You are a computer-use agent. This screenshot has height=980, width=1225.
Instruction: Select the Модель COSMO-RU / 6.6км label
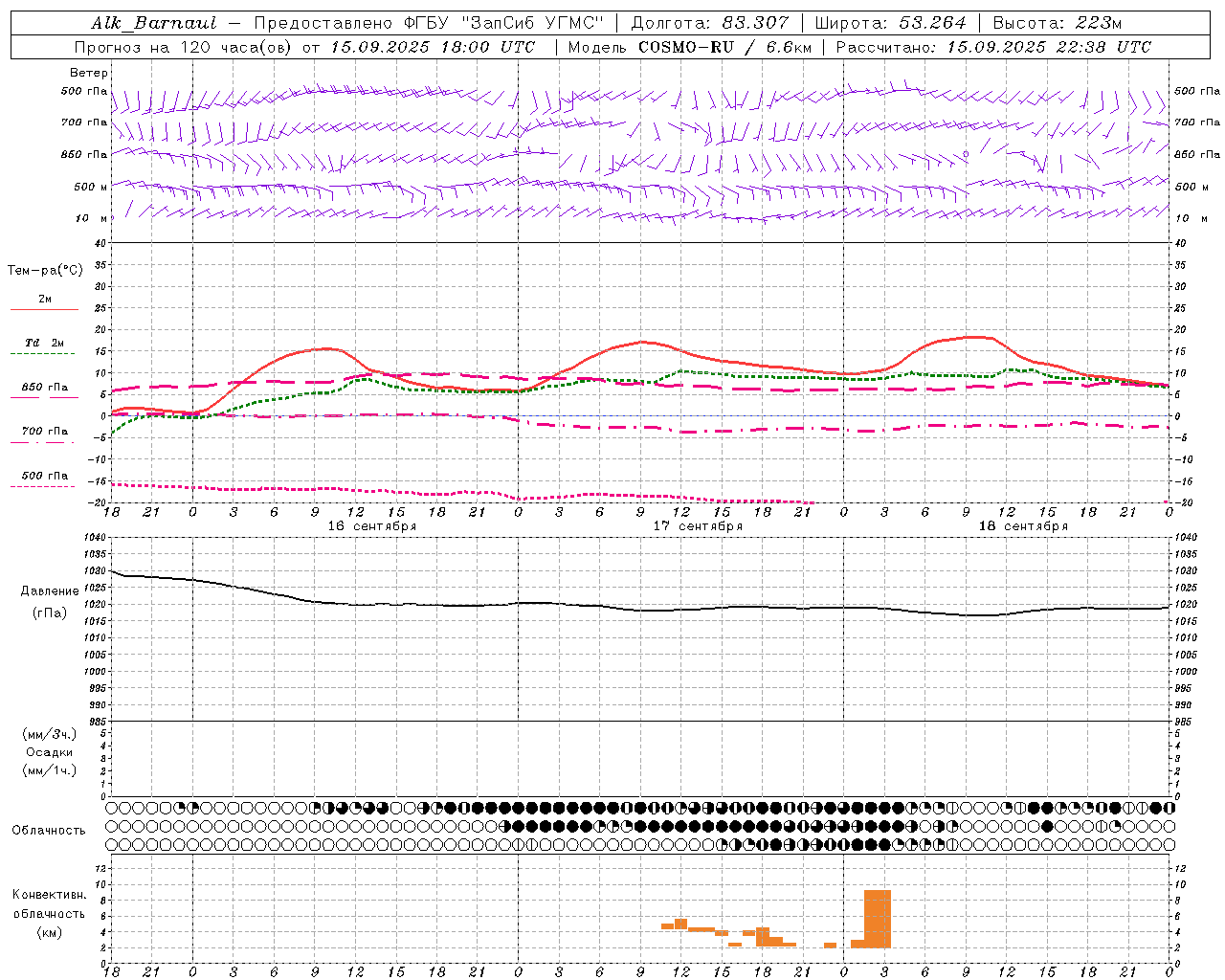[x=689, y=47]
